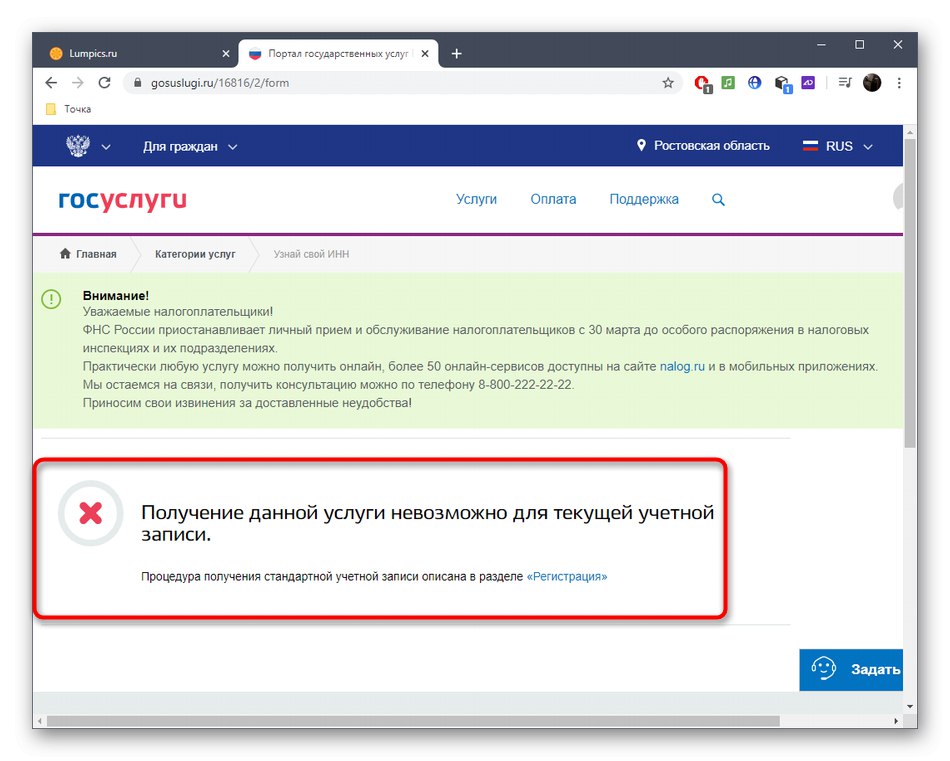Click the scrollbar up arrow
Screen dimensions: 950x761
pos(909,132)
